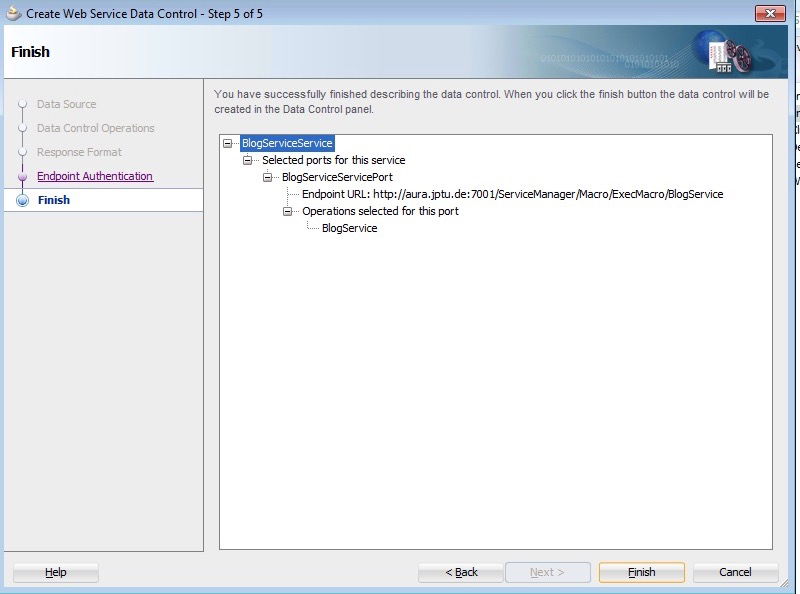Click the Data Source wizard step
This screenshot has width=800, height=594.
coord(66,104)
